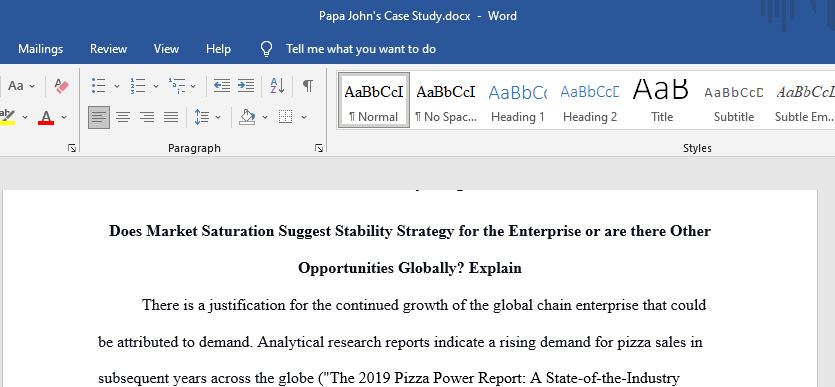Image resolution: width=835 pixels, height=387 pixels.
Task: Click the Decrease Indent icon
Action: click(222, 86)
